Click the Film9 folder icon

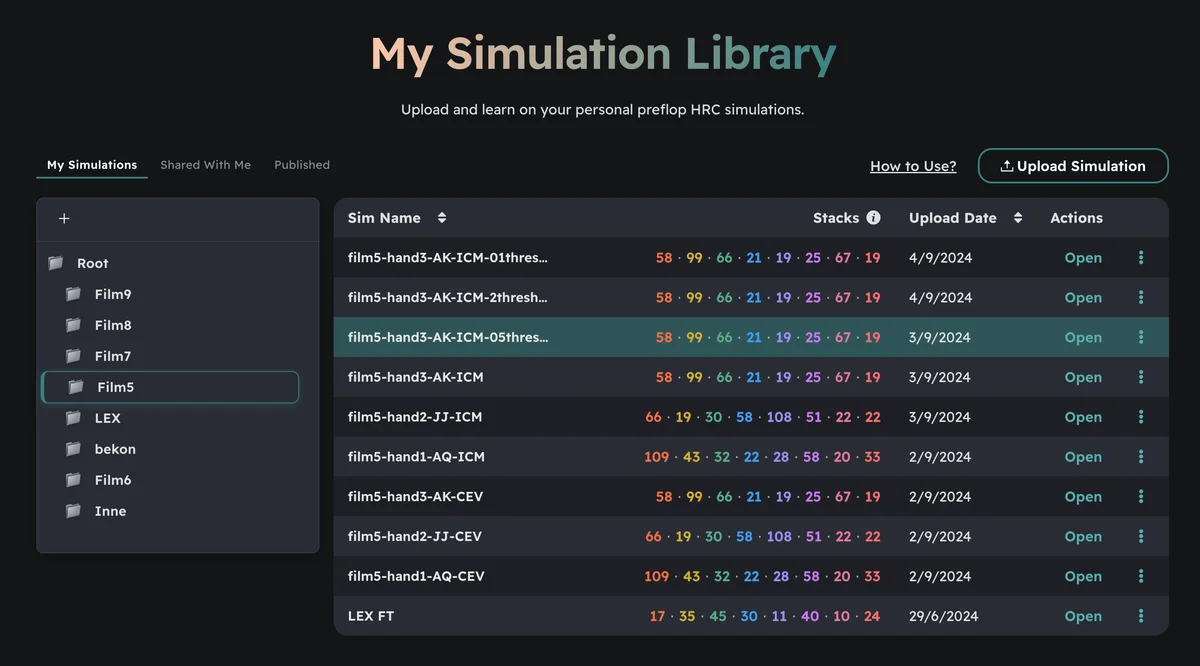[x=73, y=294]
